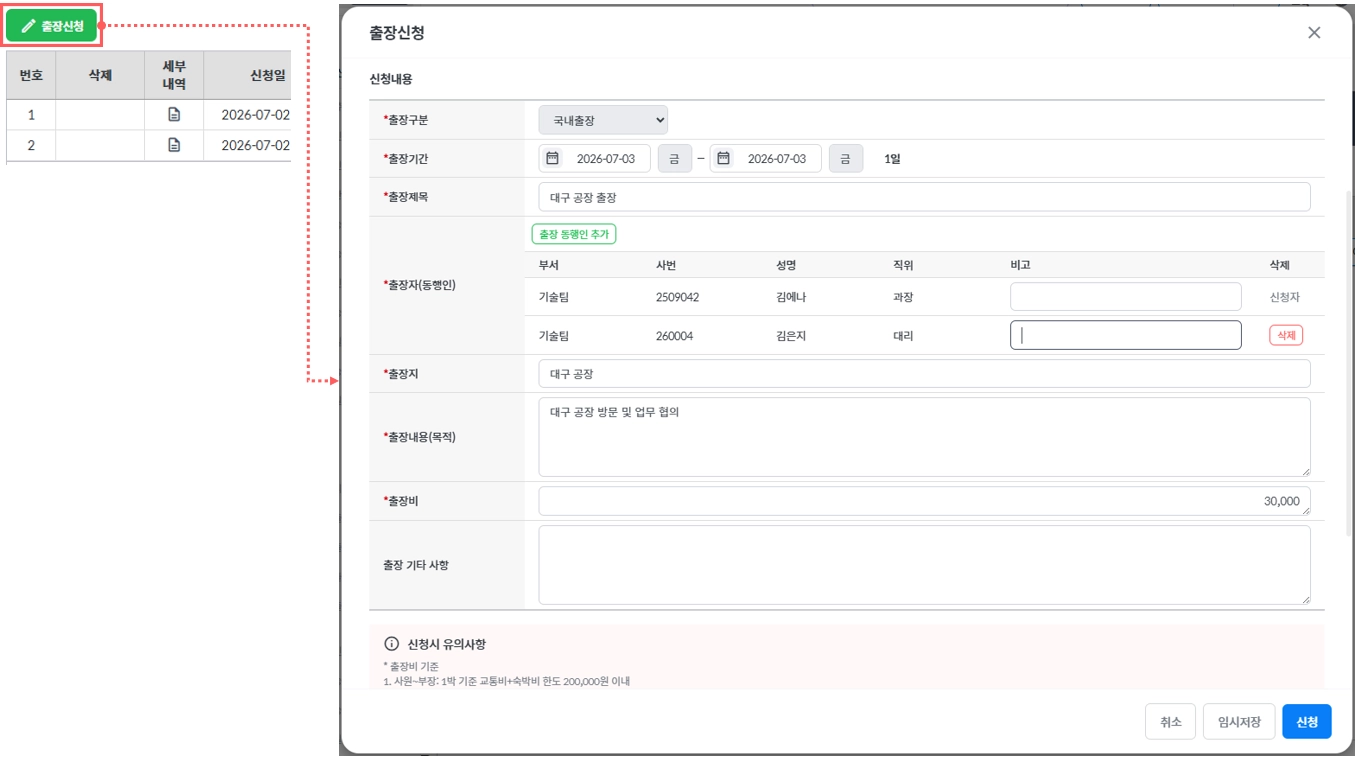Click the 임시저장 button
The image size is (1358, 758).
tap(1239, 722)
